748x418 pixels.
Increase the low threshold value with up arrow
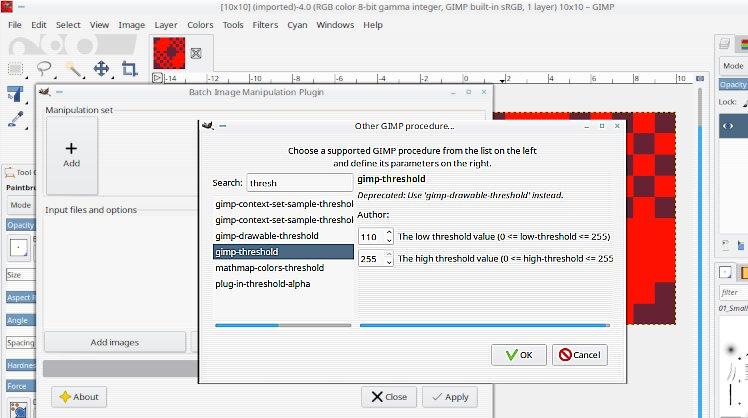click(389, 232)
